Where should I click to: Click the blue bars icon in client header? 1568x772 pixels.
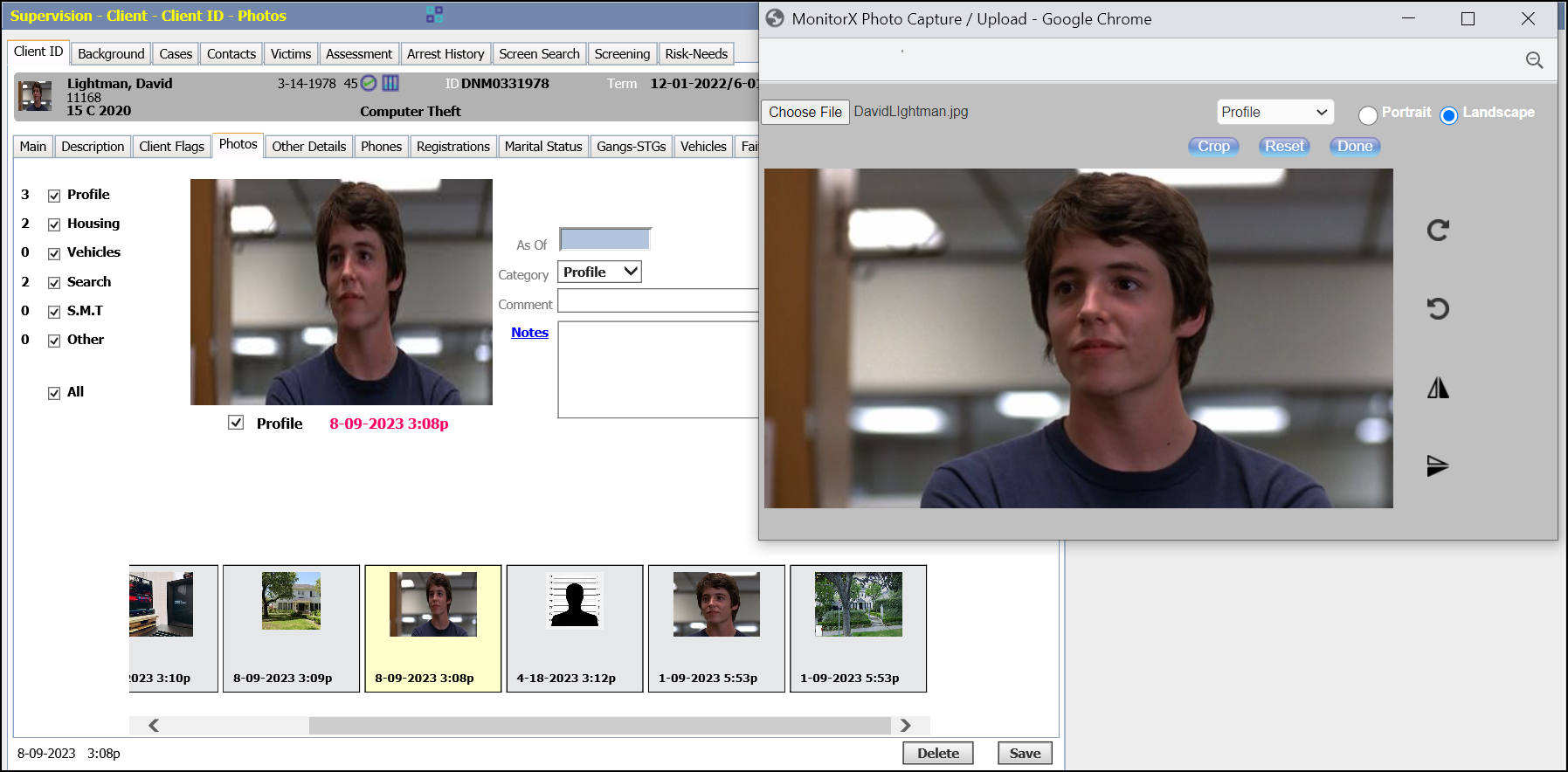click(390, 83)
